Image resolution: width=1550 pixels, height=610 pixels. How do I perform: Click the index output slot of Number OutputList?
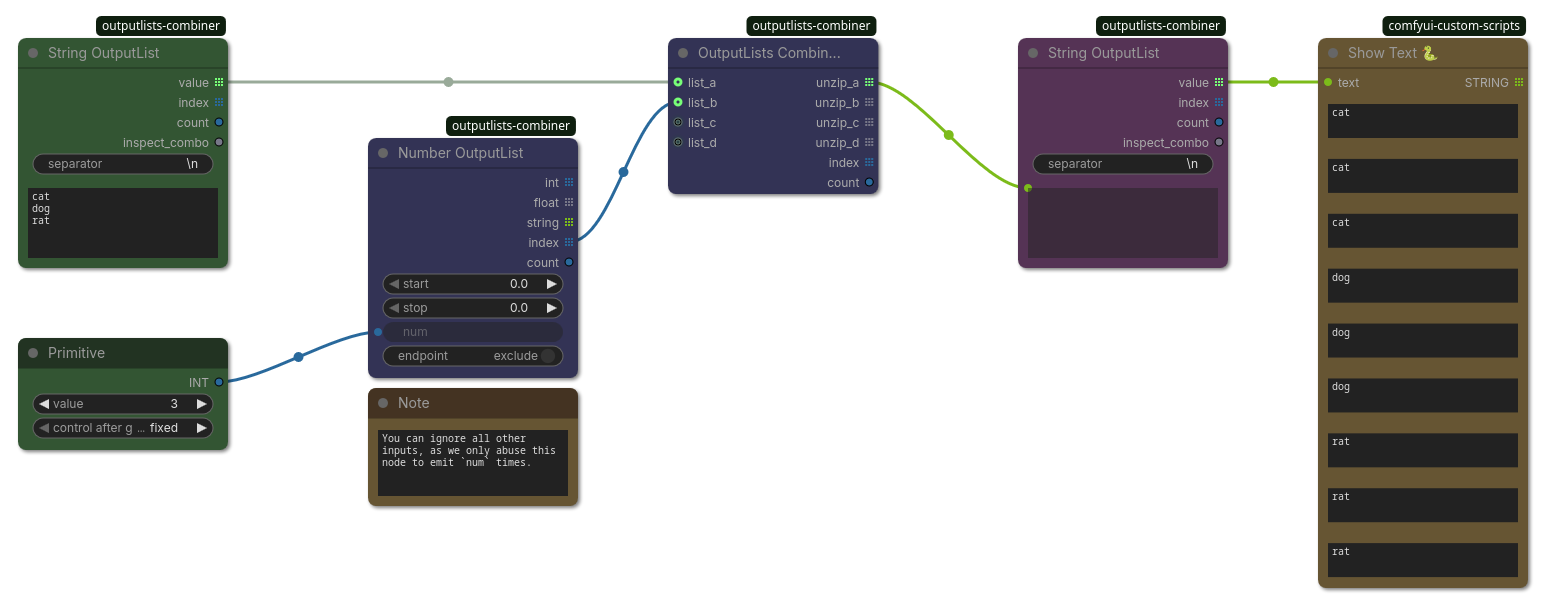(569, 243)
